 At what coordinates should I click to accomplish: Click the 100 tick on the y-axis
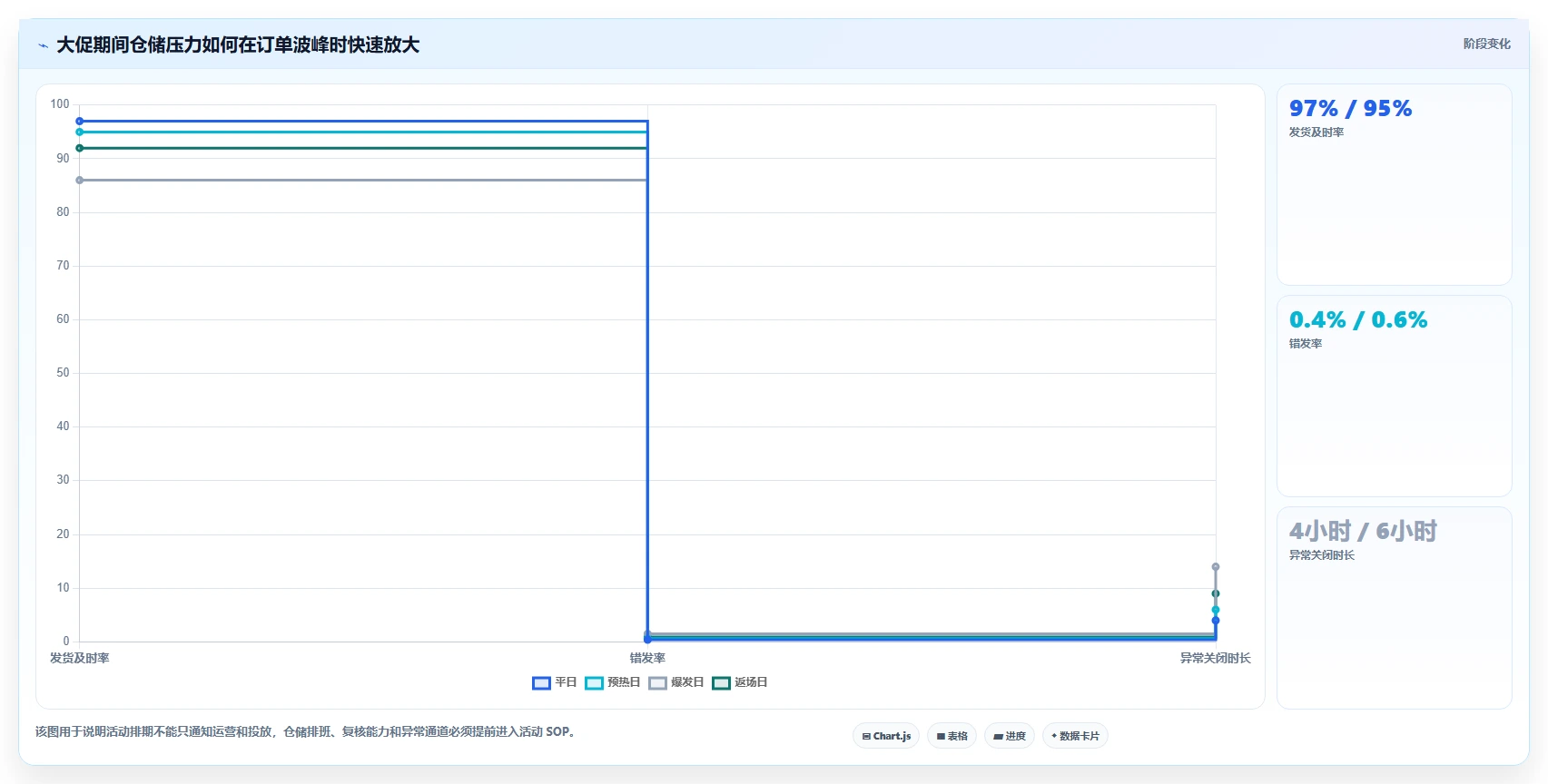tap(60, 104)
